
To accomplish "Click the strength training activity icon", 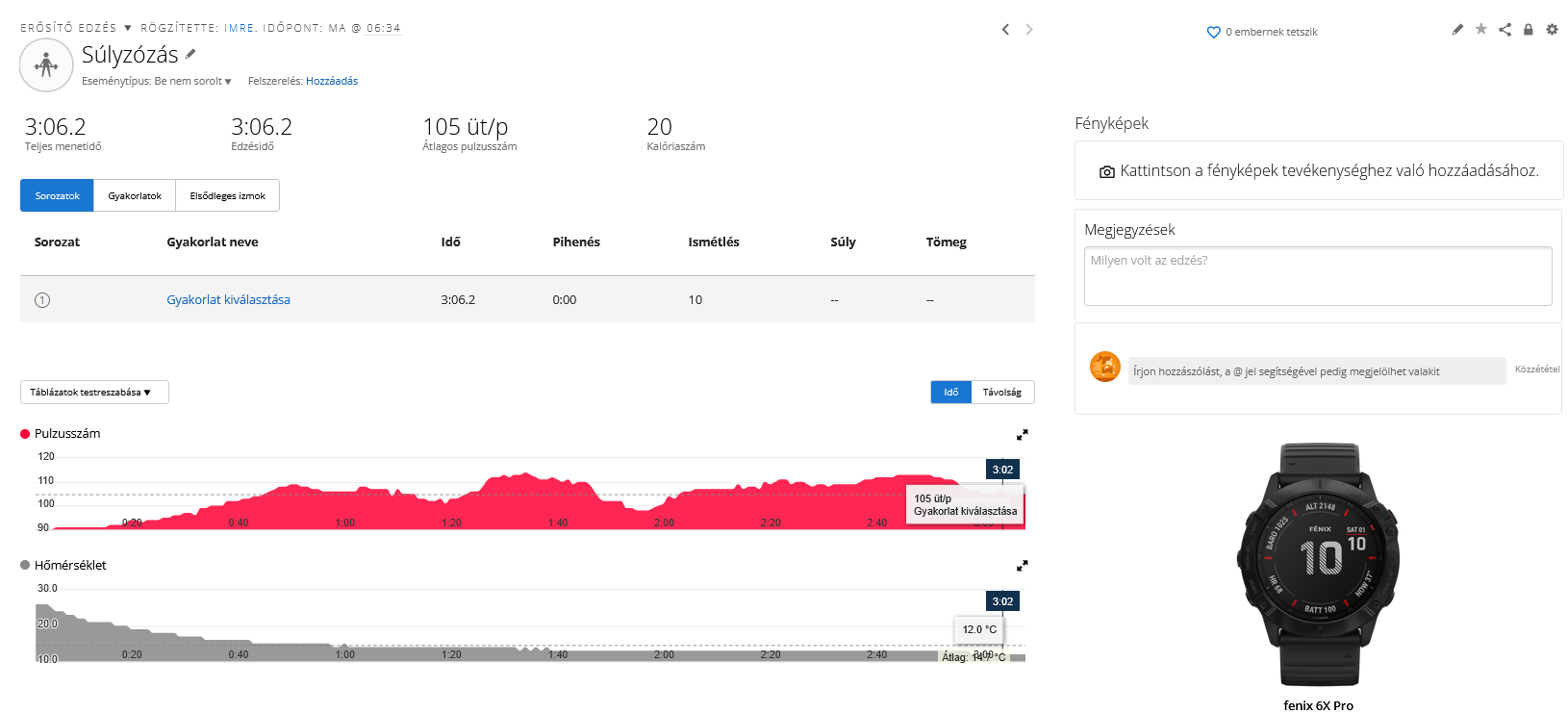I will pos(46,65).
